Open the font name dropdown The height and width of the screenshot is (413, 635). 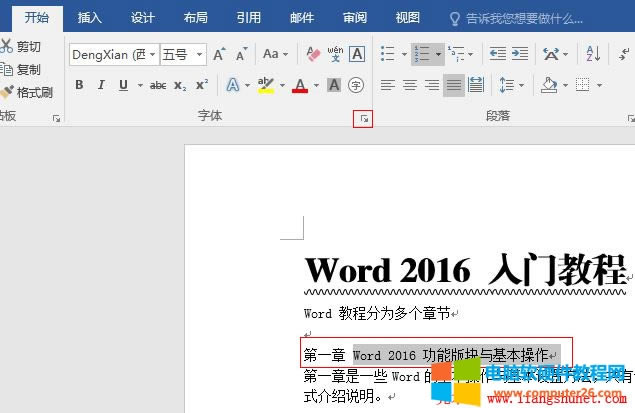tap(152, 54)
